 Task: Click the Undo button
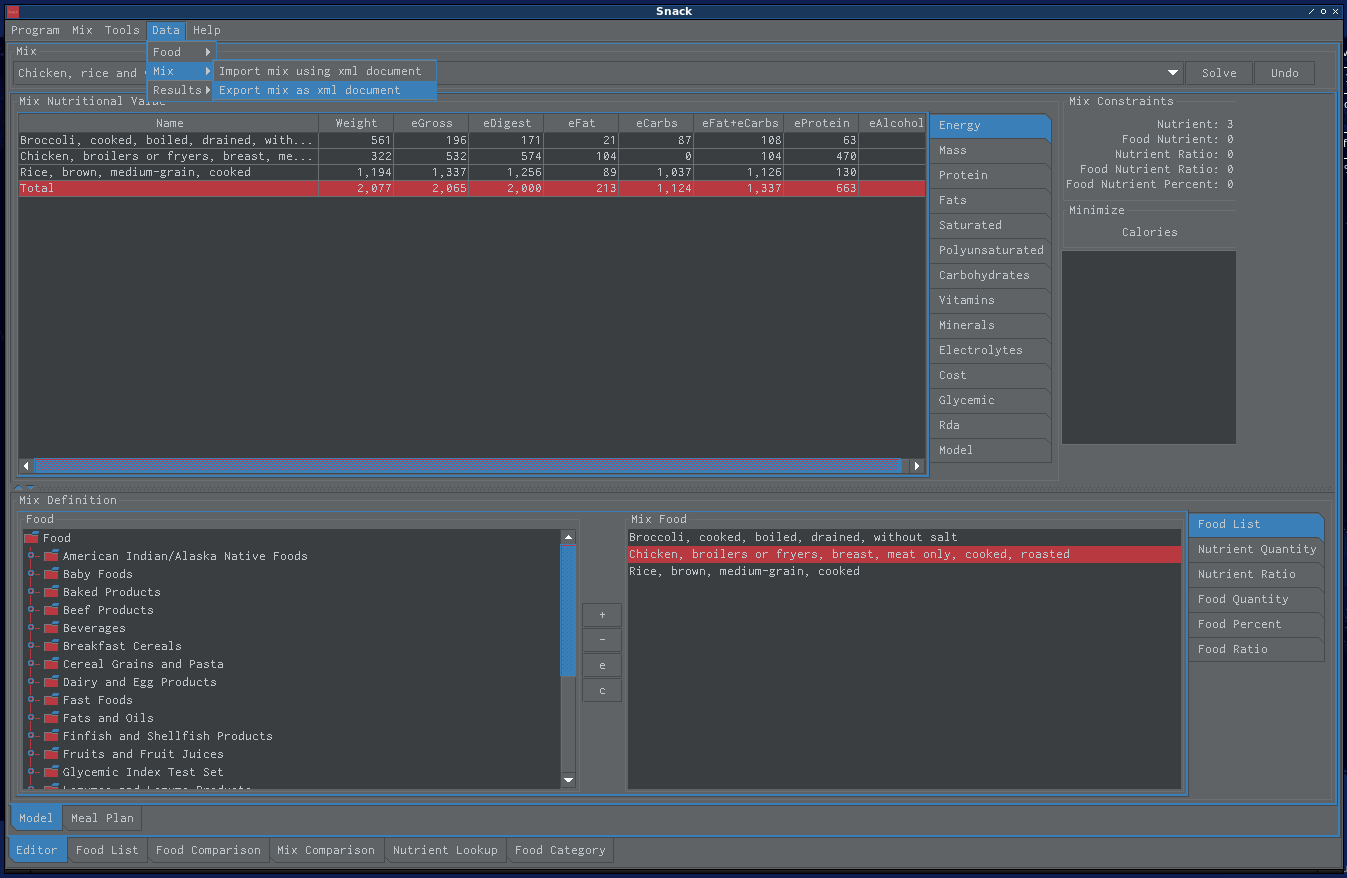tap(1285, 73)
